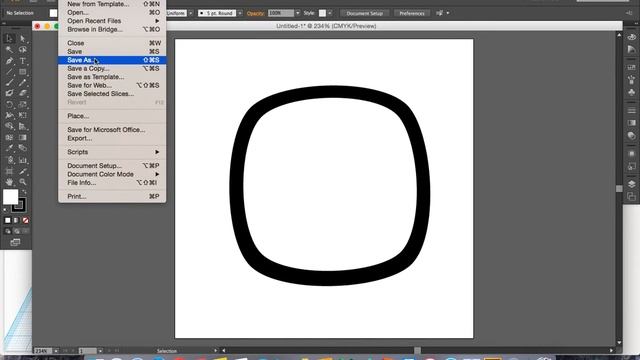Open the zoom level dropdown in status bar

tap(56, 351)
